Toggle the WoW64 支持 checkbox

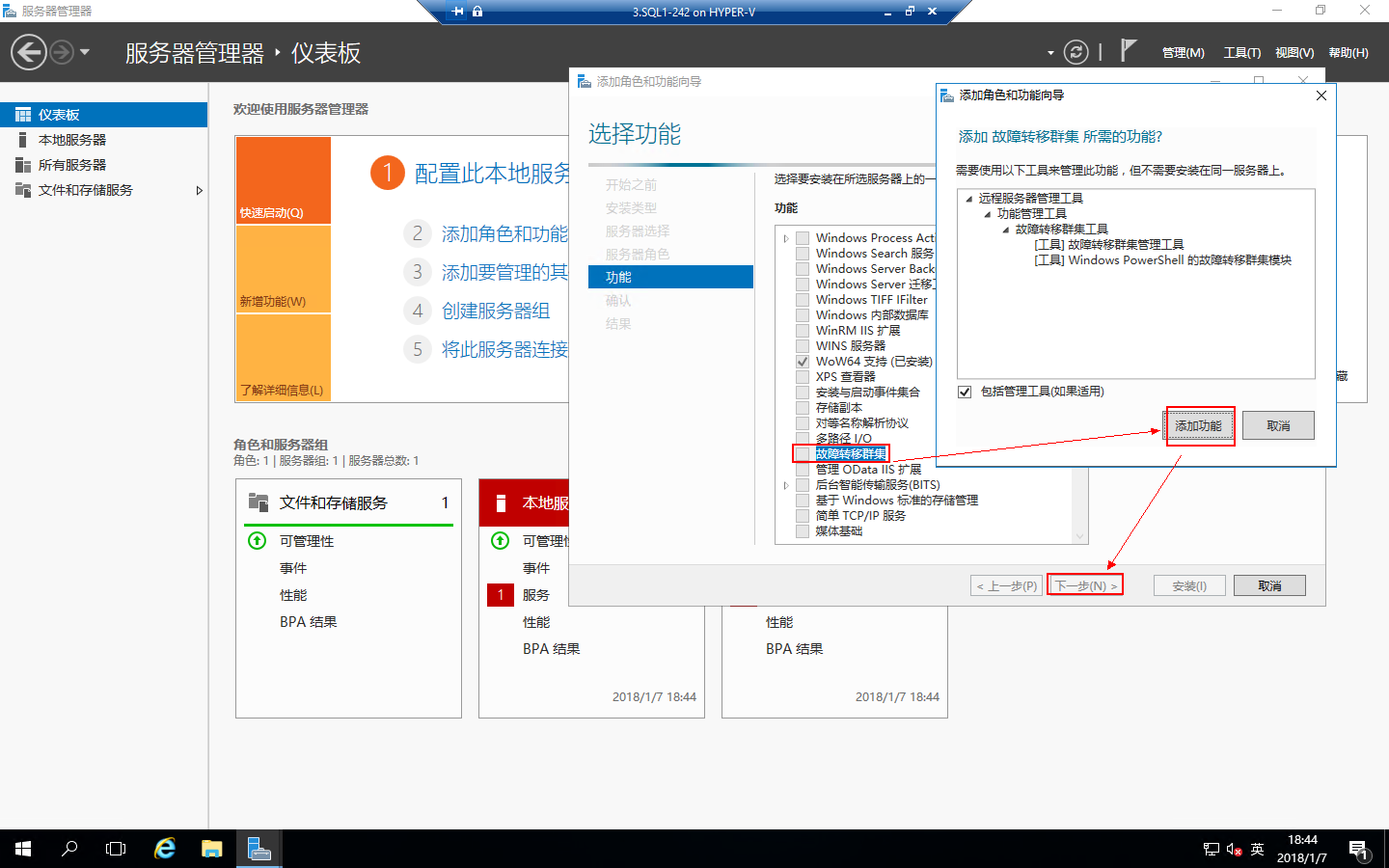(803, 362)
